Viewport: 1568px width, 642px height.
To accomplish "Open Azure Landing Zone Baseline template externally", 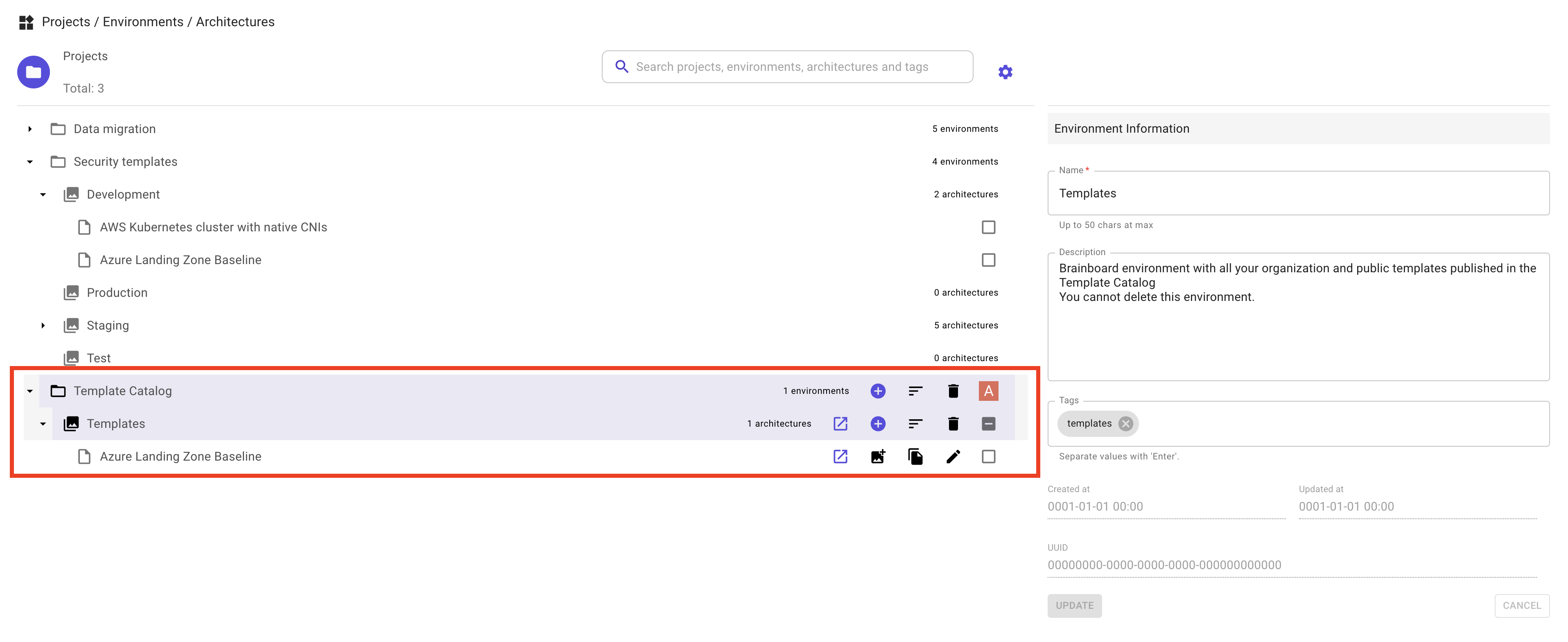I will (840, 457).
